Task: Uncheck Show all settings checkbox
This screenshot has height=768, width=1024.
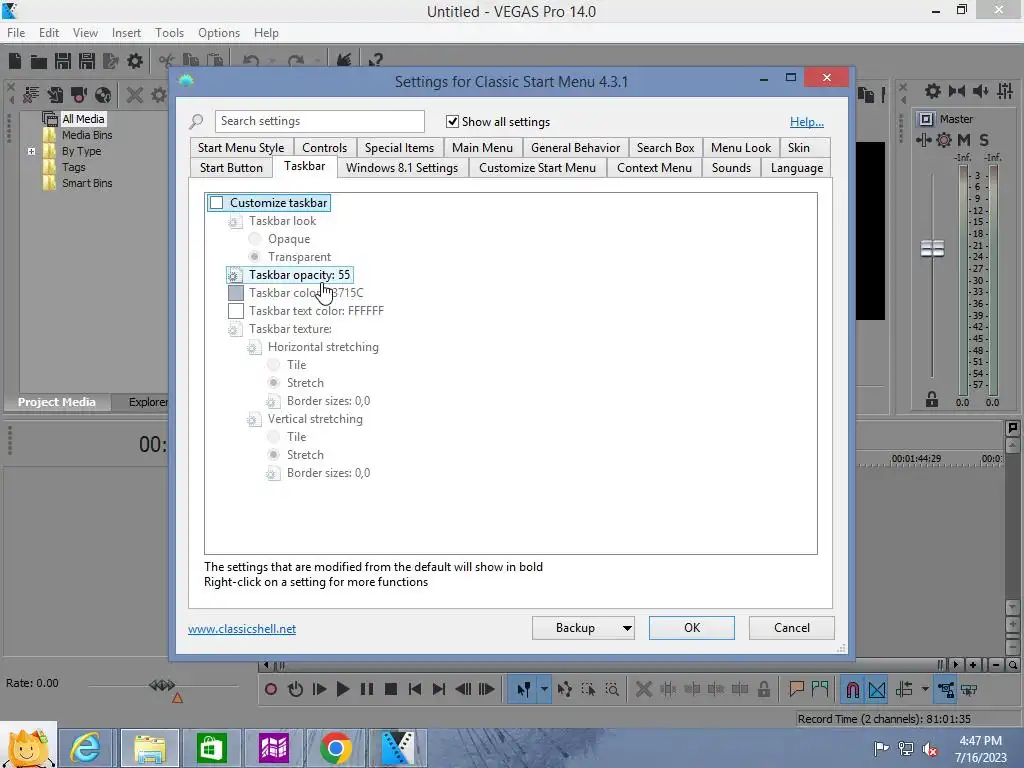Action: [452, 121]
